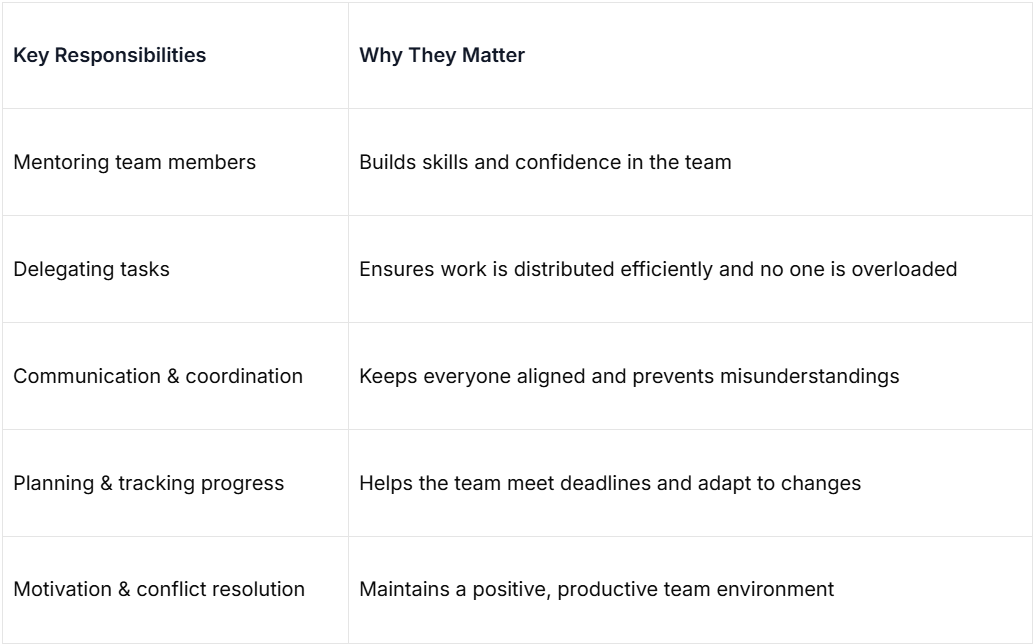Click the word "confidence" in the table
The width and height of the screenshot is (1034, 644).
[x=562, y=162]
